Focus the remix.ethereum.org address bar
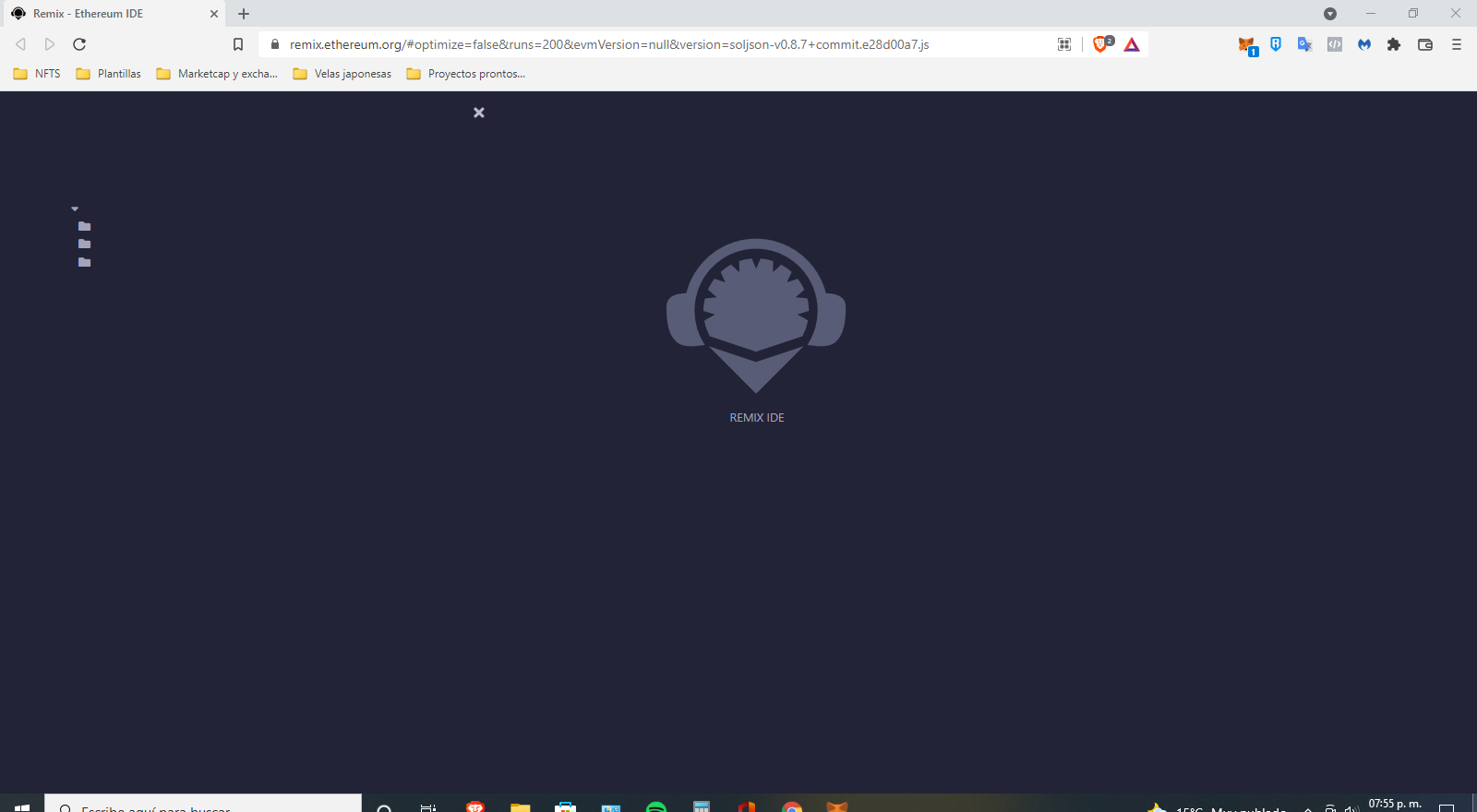 (x=609, y=44)
